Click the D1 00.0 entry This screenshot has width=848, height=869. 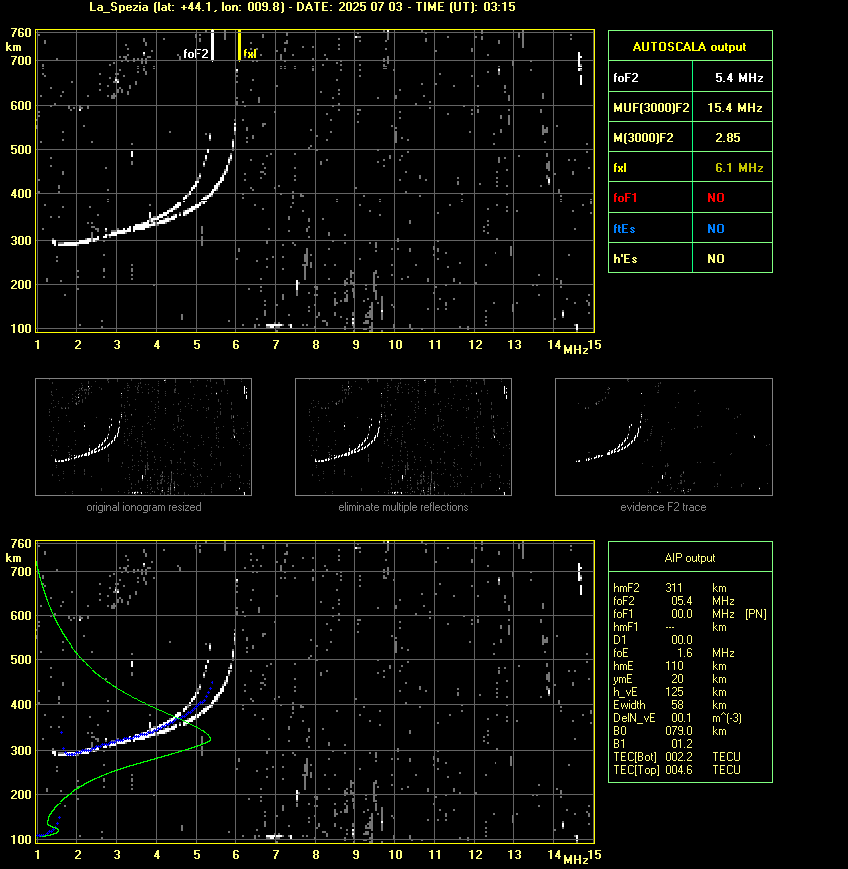[x=653, y=640]
